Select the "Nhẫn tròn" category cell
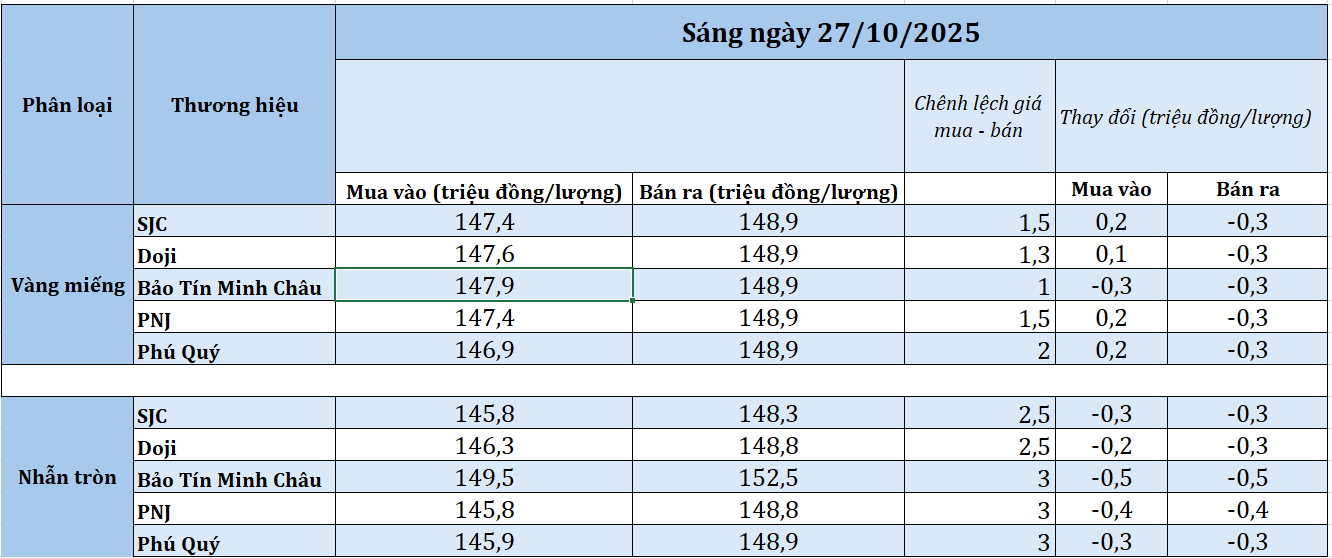Image resolution: width=1332 pixels, height=558 pixels. click(x=67, y=477)
